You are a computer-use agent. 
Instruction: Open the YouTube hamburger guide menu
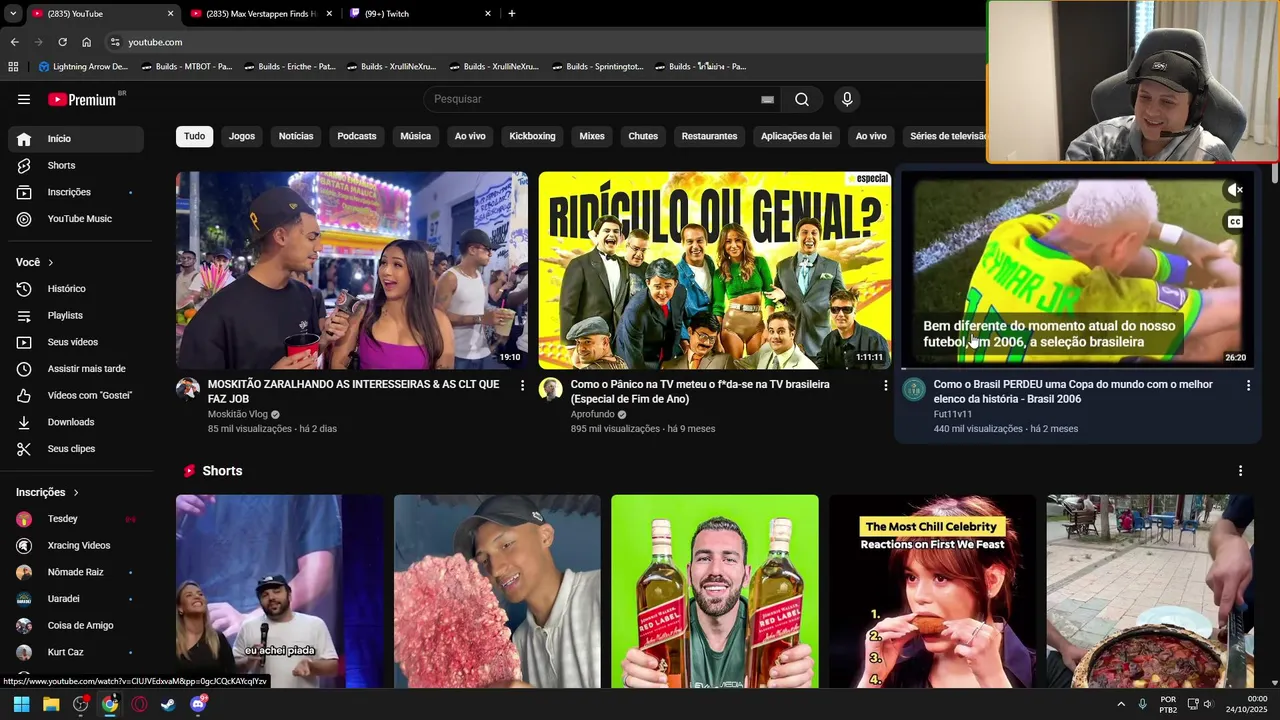coord(24,99)
